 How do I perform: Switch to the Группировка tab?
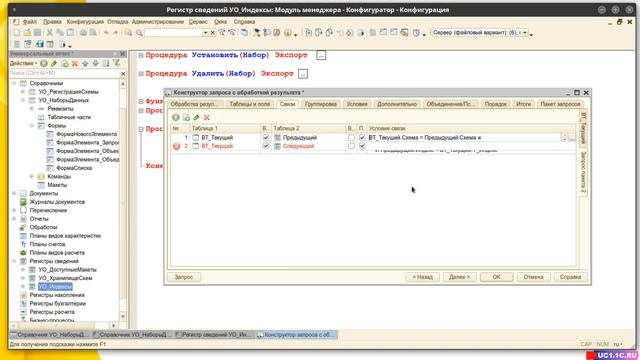(x=321, y=104)
